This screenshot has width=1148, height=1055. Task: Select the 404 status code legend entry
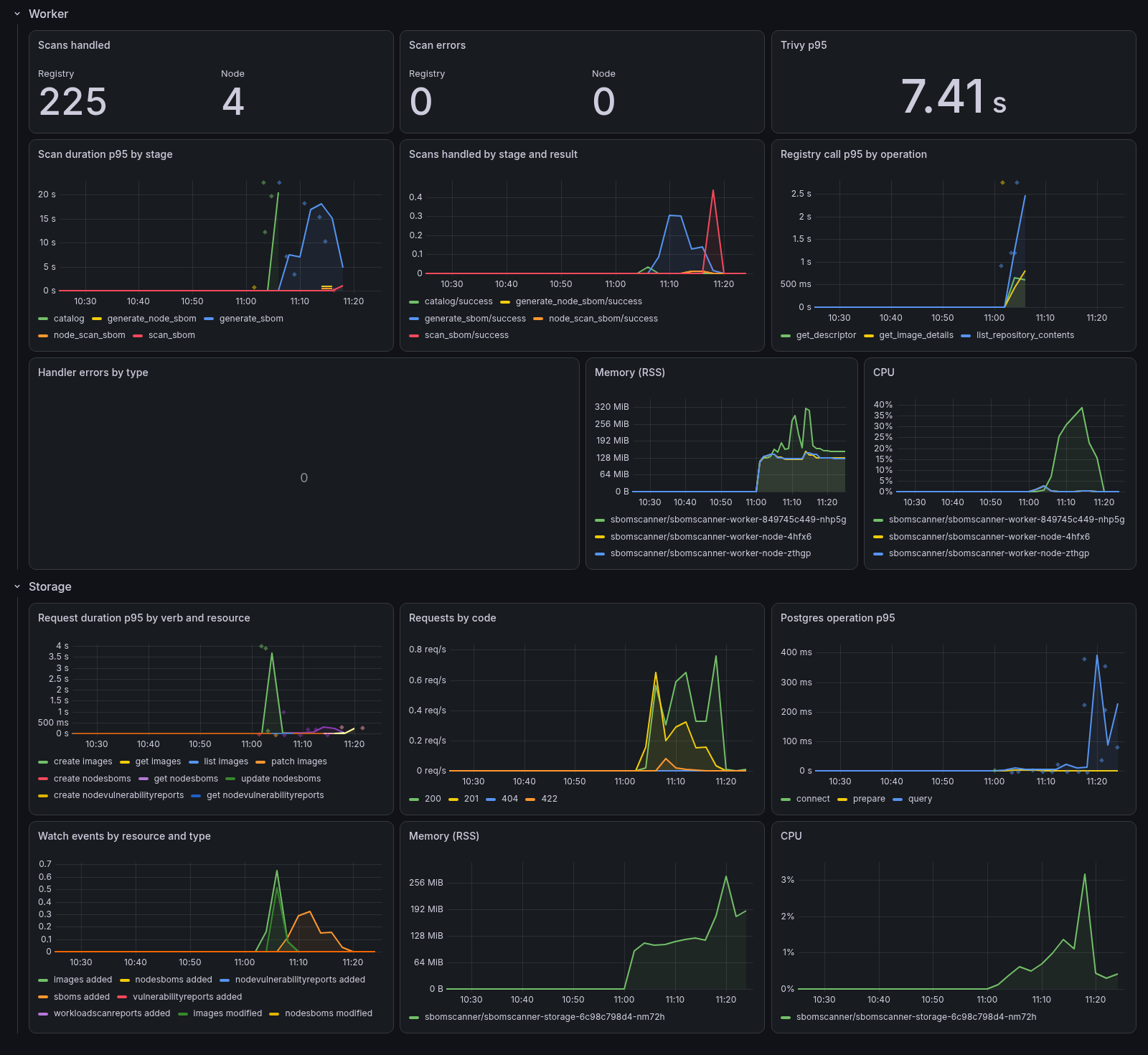509,799
